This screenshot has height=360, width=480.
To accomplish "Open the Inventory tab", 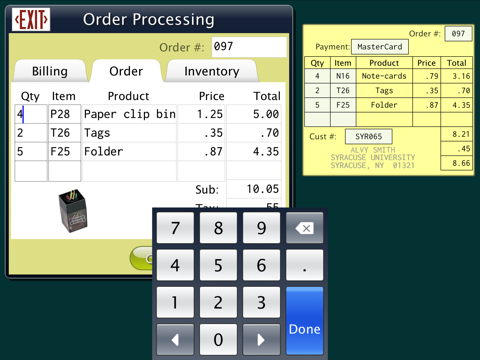I will (x=212, y=71).
